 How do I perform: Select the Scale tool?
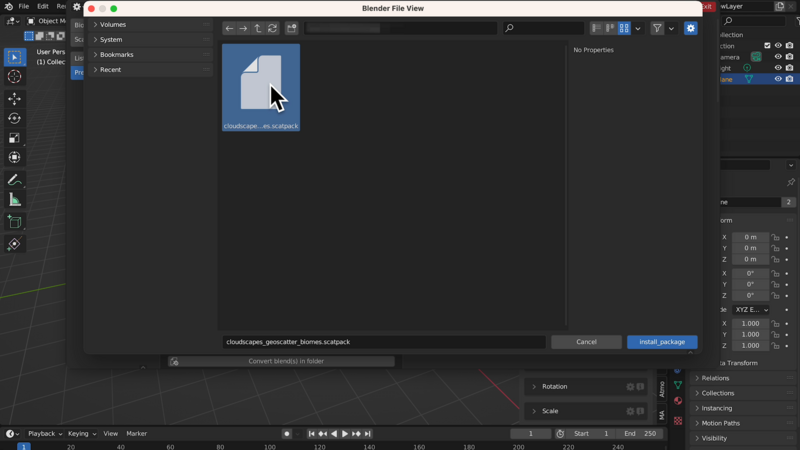pos(14,138)
